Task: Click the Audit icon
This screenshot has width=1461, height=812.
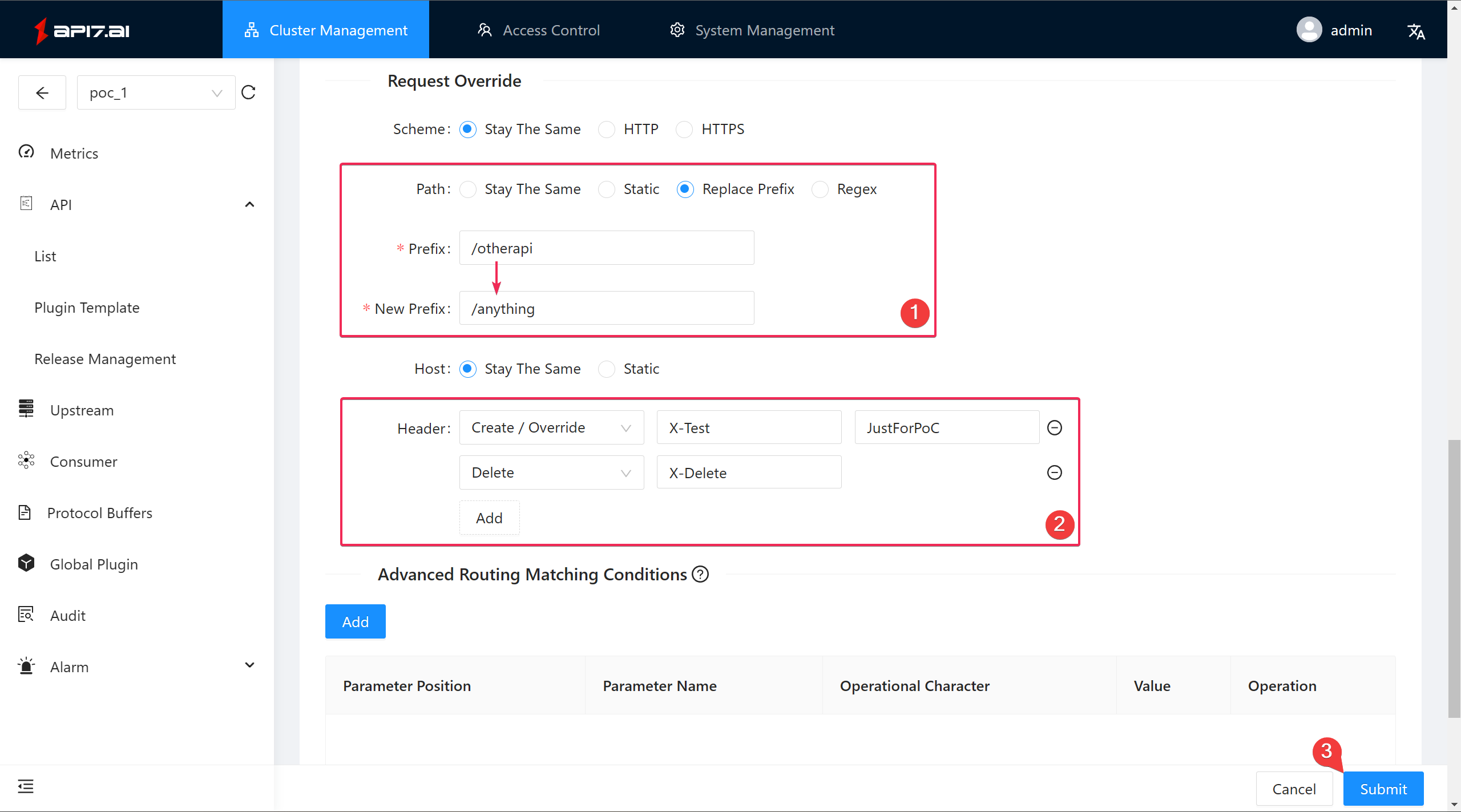Action: [x=26, y=614]
